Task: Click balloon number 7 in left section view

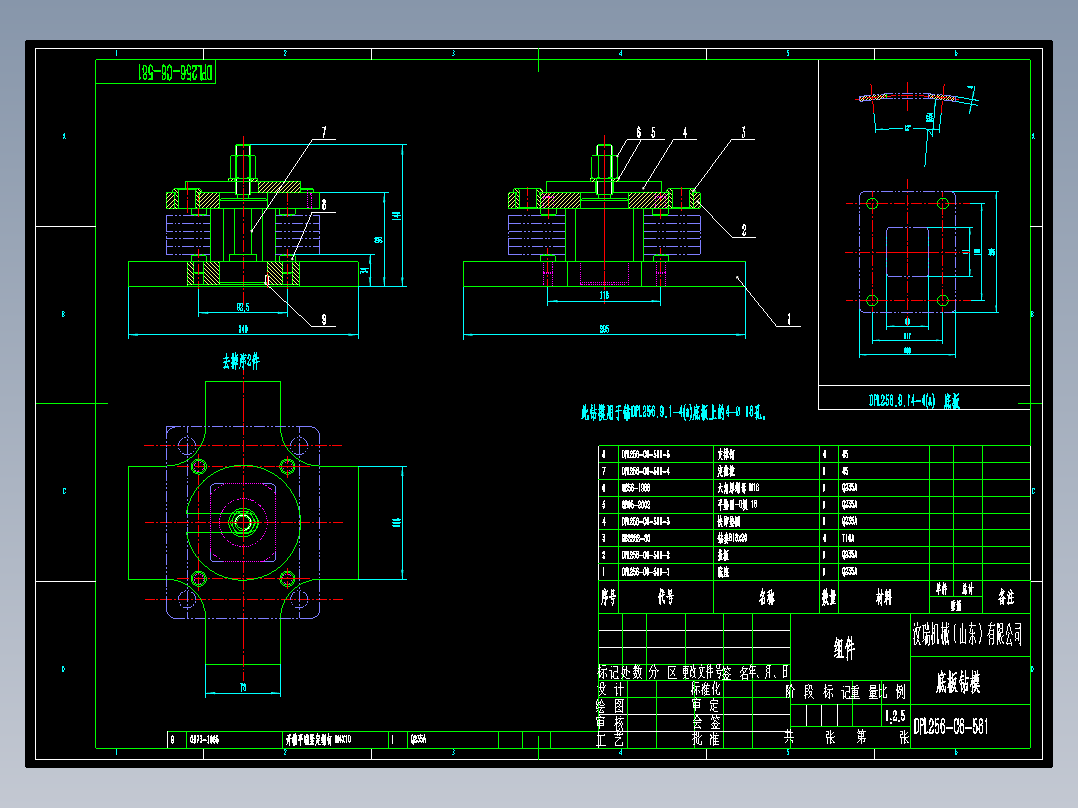Action: (324, 131)
